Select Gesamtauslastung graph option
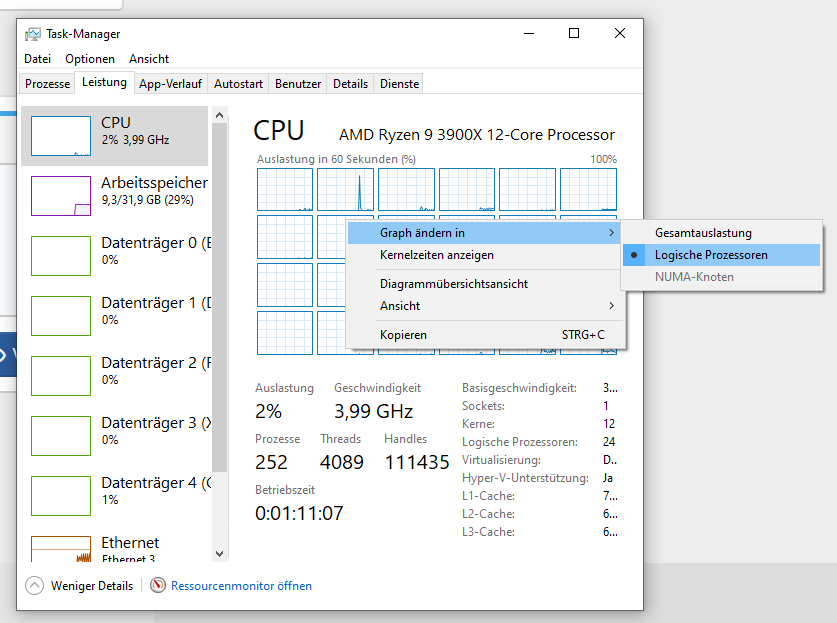The image size is (837, 623). (721, 233)
